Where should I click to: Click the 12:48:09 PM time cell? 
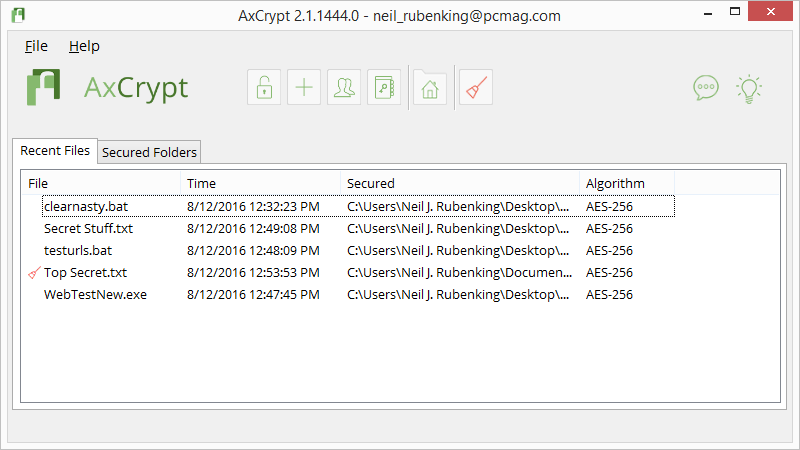click(253, 251)
